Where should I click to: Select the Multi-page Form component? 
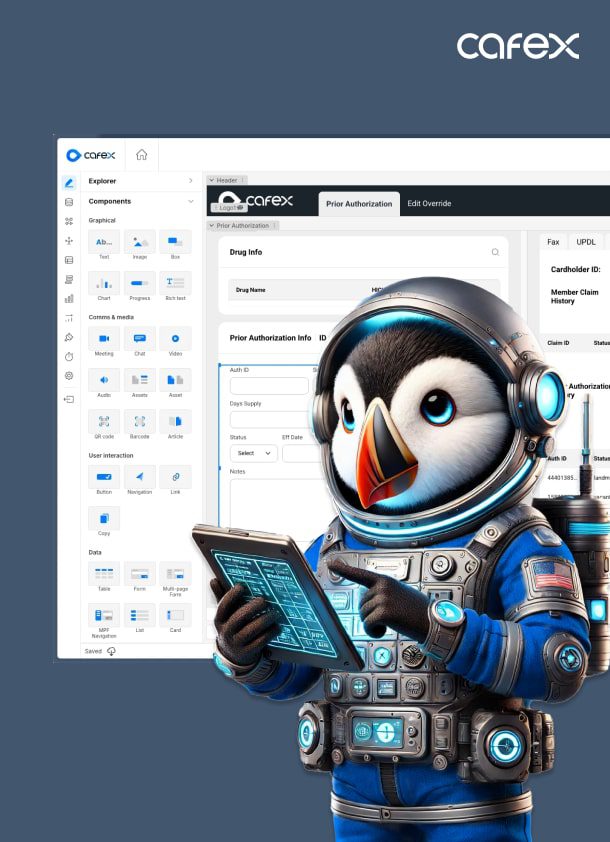coord(175,573)
